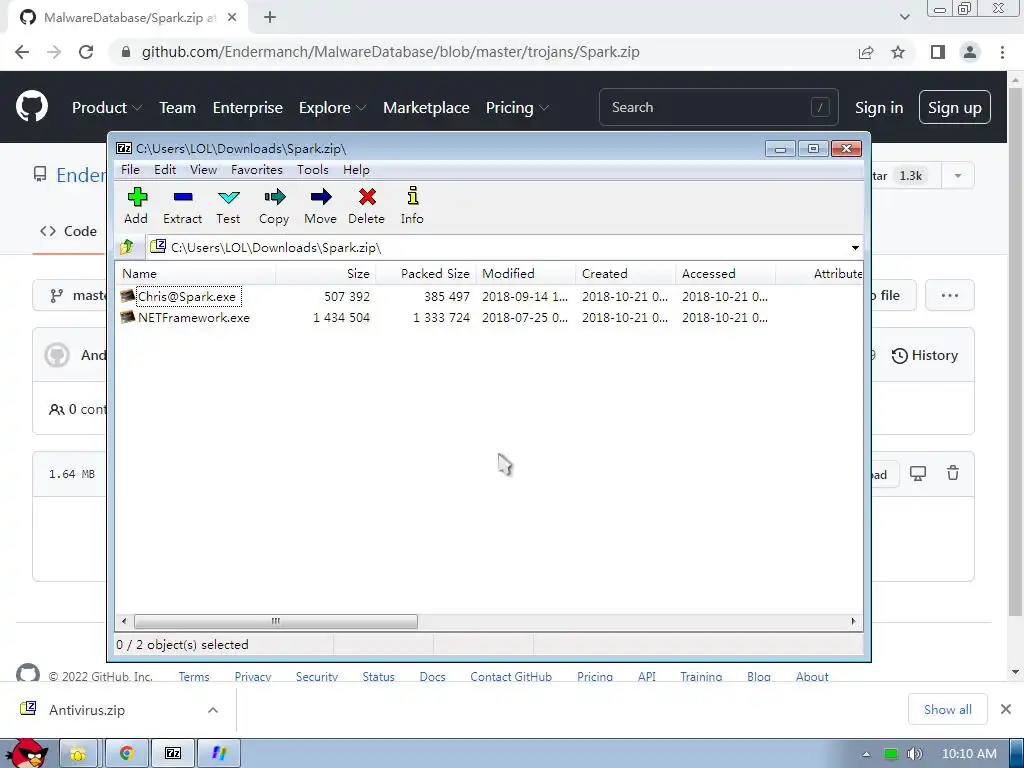Image resolution: width=1024 pixels, height=768 pixels.
Task: Open Marketplace link on GitHub
Action: (426, 108)
